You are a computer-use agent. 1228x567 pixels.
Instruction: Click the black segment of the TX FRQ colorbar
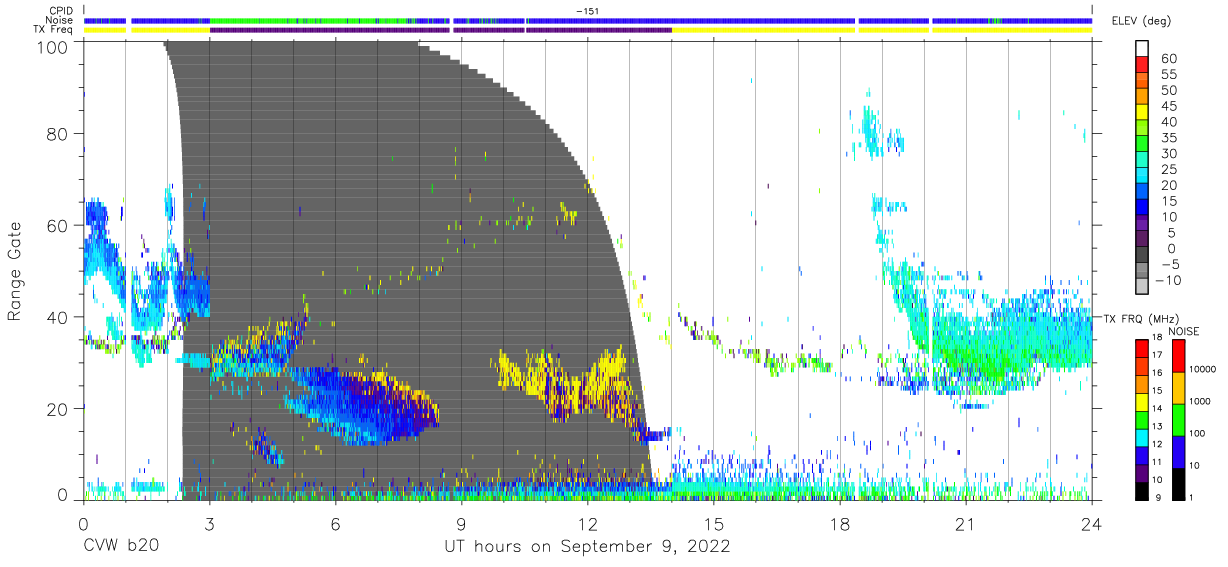click(1142, 490)
